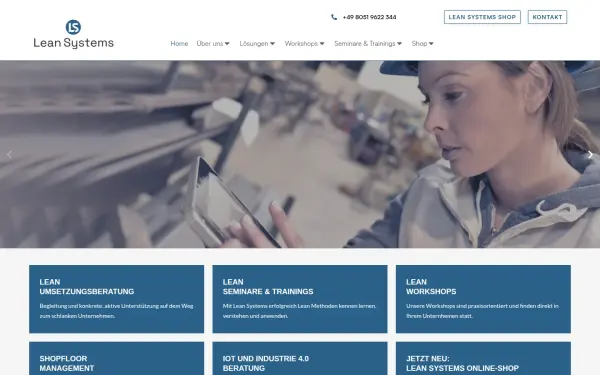The height and width of the screenshot is (375, 600).
Task: Go to Home menu item
Action: tap(179, 44)
